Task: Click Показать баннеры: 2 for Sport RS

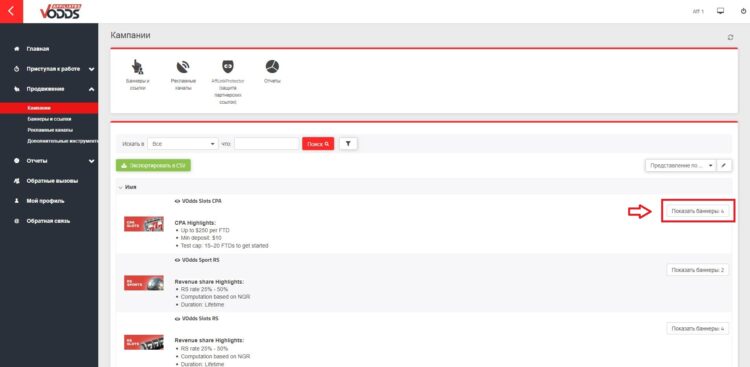Action: tap(698, 270)
